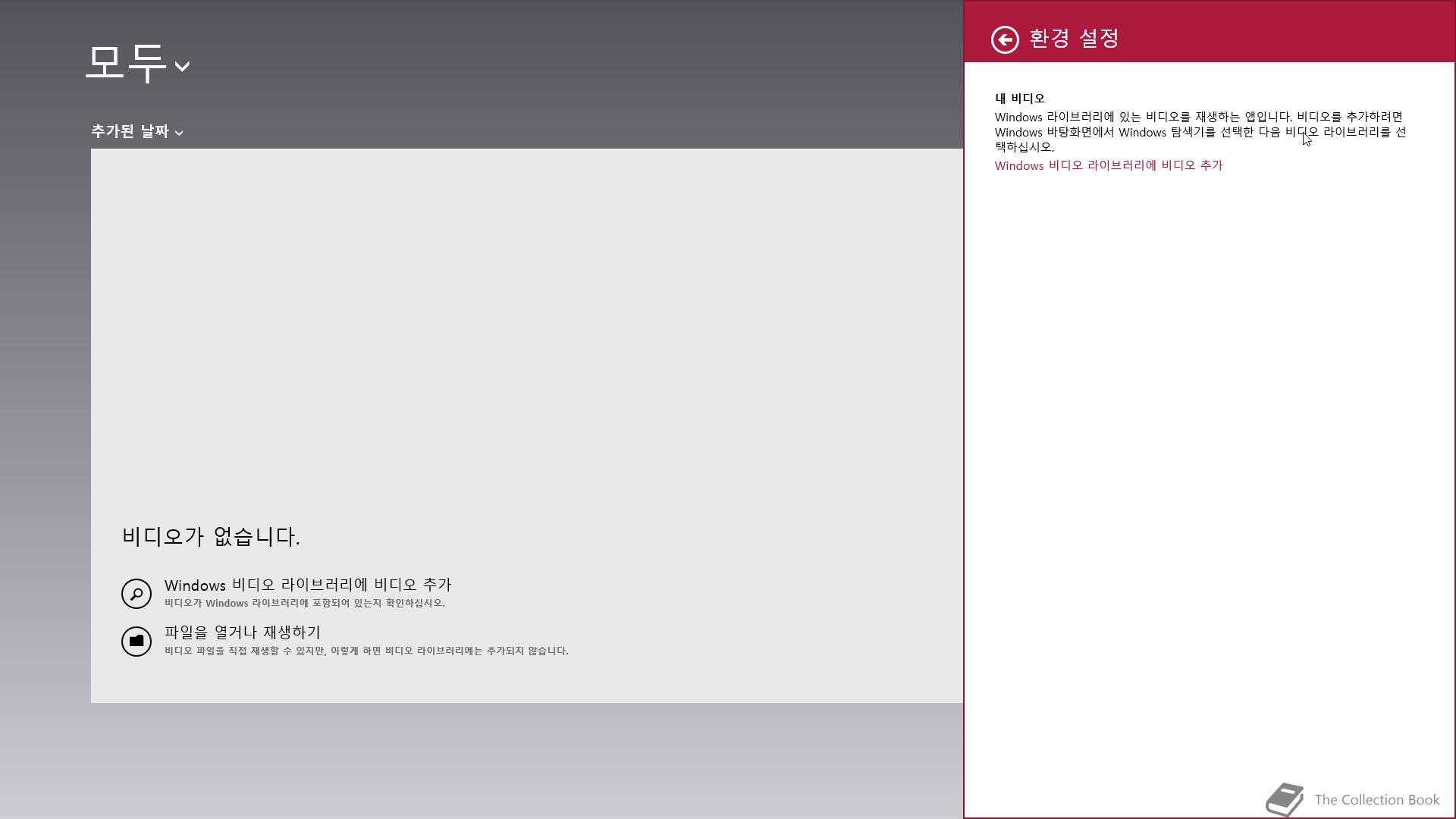Image resolution: width=1456 pixels, height=819 pixels.
Task: Click the subtitle beginning 비디오 파일을 직접 재생할 수 있지만
Action: (x=366, y=651)
